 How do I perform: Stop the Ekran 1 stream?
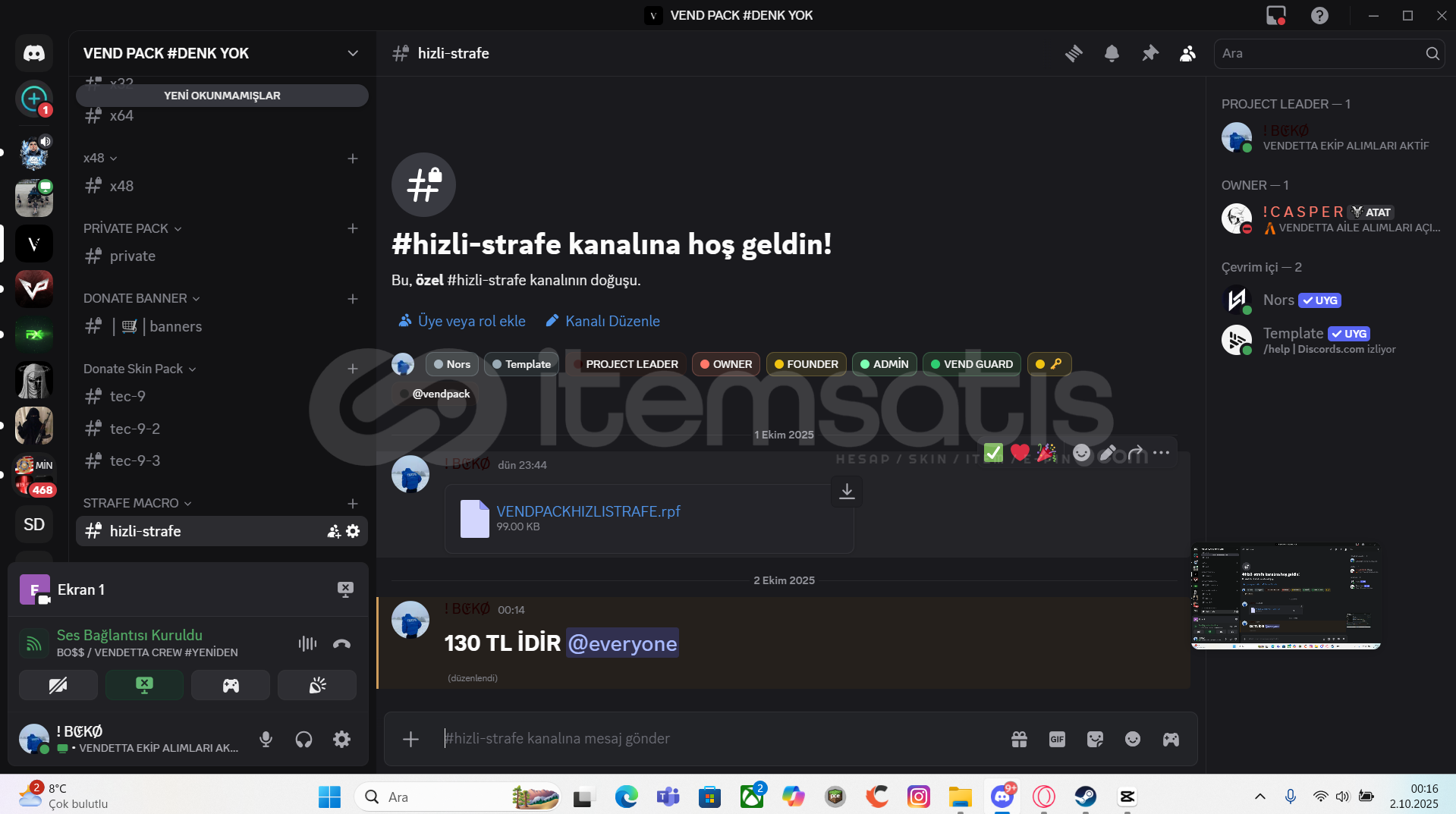(x=345, y=589)
